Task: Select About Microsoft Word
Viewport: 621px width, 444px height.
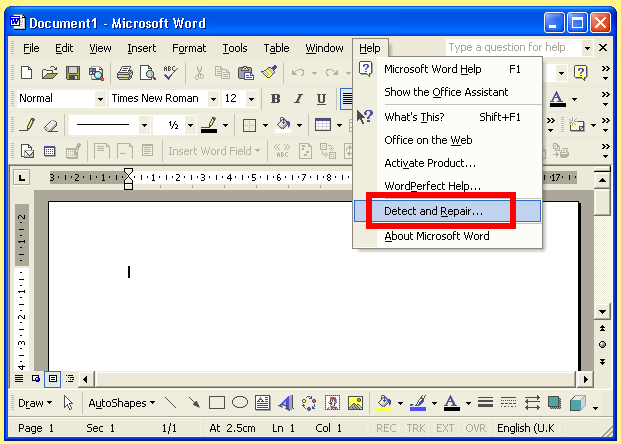Action: click(448, 236)
